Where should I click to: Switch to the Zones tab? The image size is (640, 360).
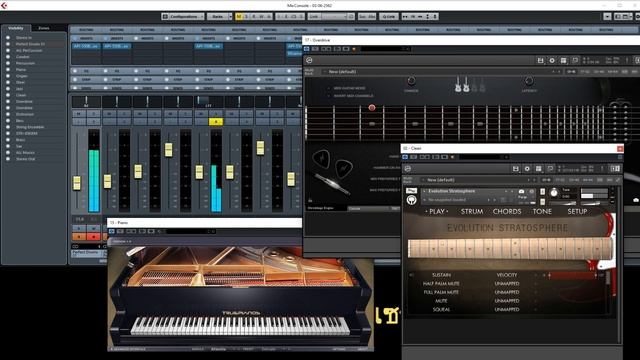click(x=44, y=28)
